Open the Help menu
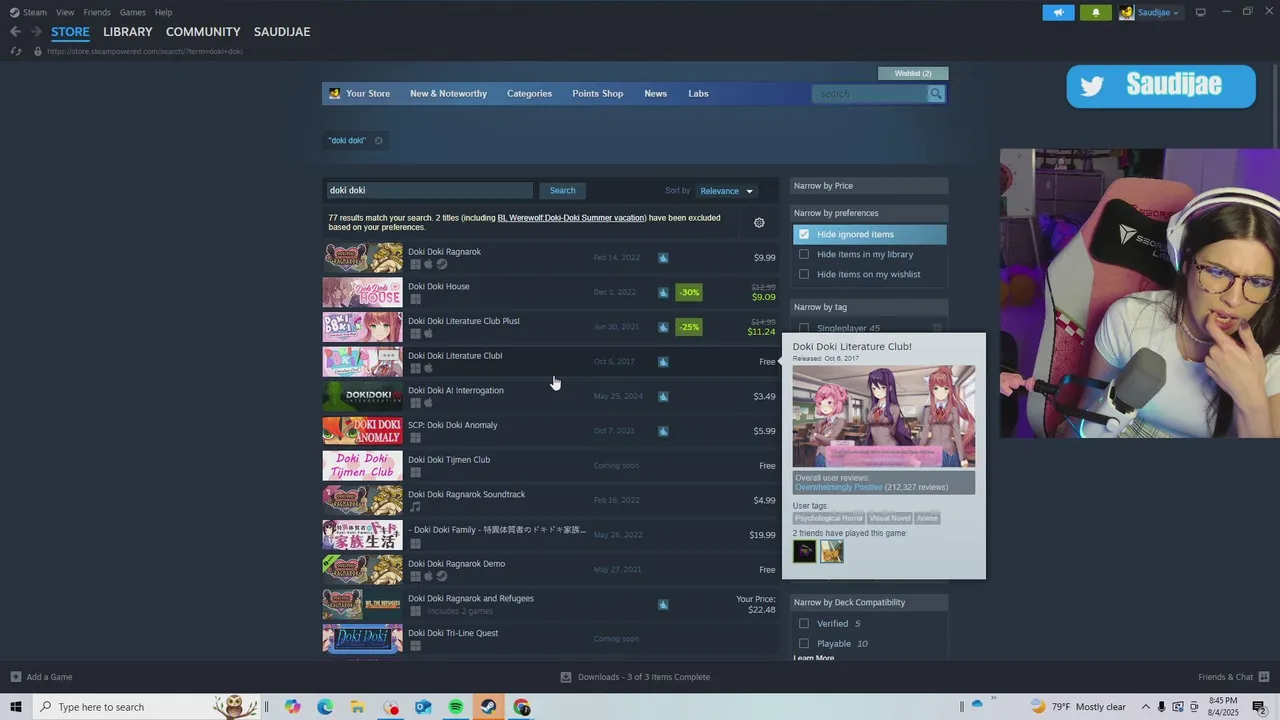This screenshot has width=1280, height=720. point(163,12)
